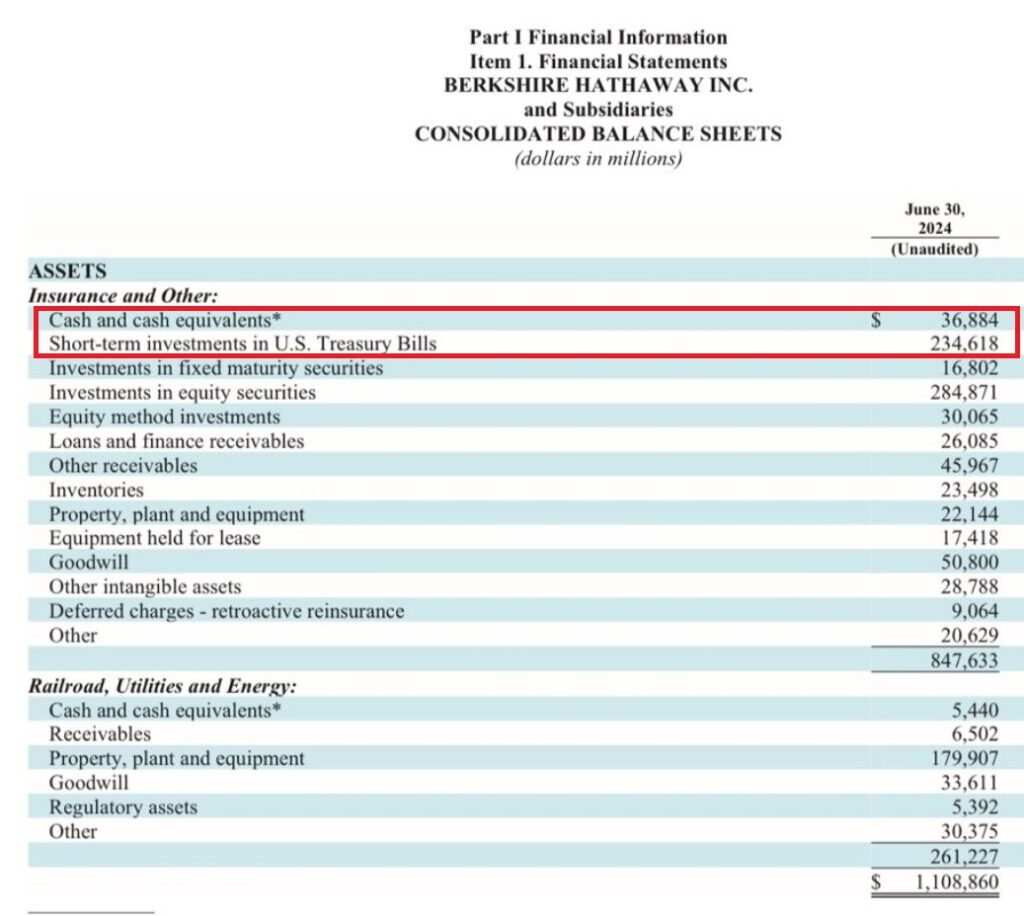Select the value 284,871
This screenshot has width=1024, height=916.
pos(965,392)
